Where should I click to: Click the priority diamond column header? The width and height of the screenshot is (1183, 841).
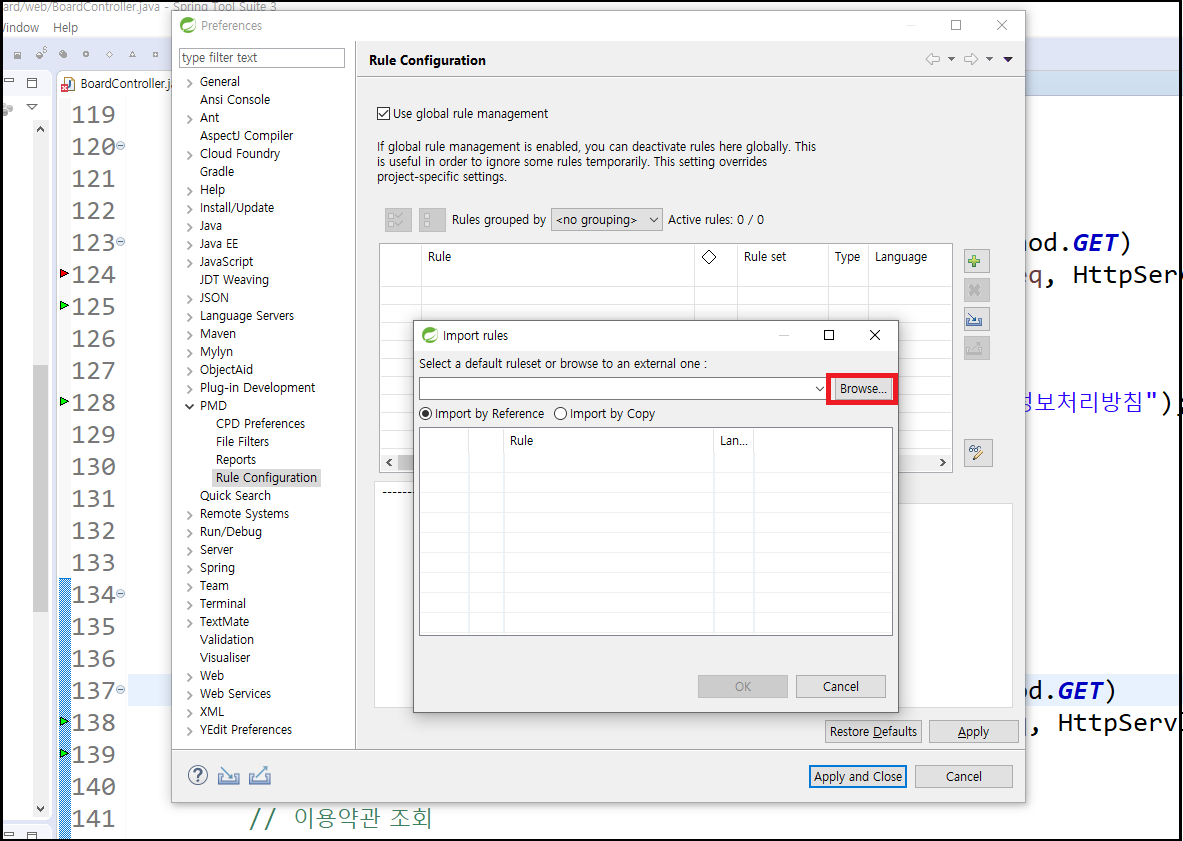[x=708, y=257]
